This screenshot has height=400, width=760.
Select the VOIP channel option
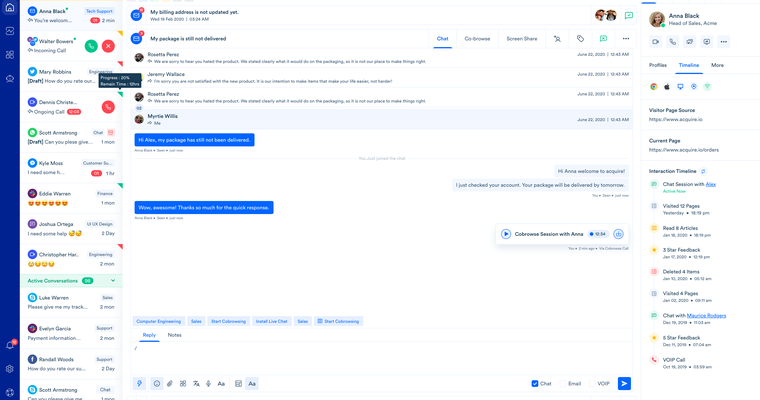point(603,384)
